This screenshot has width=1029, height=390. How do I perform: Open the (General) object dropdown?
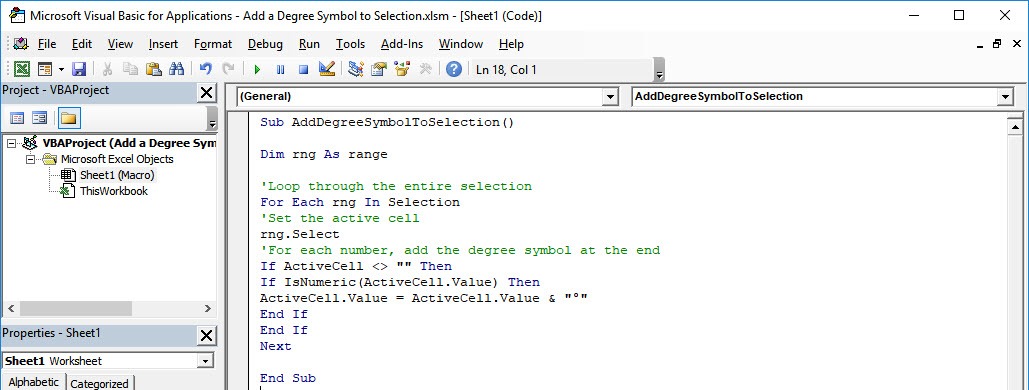coord(611,97)
